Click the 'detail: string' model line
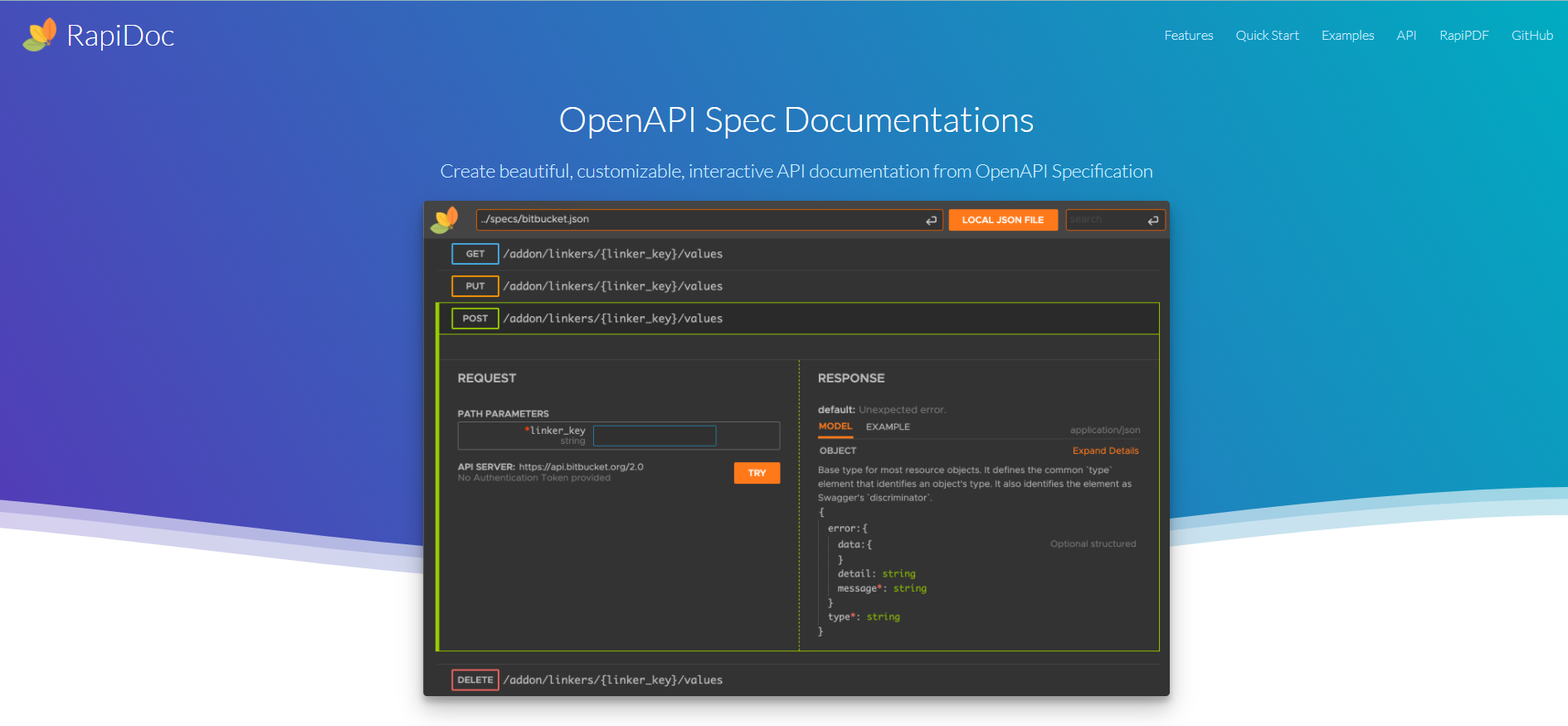Viewport: 1568px width, 726px height. [x=877, y=573]
